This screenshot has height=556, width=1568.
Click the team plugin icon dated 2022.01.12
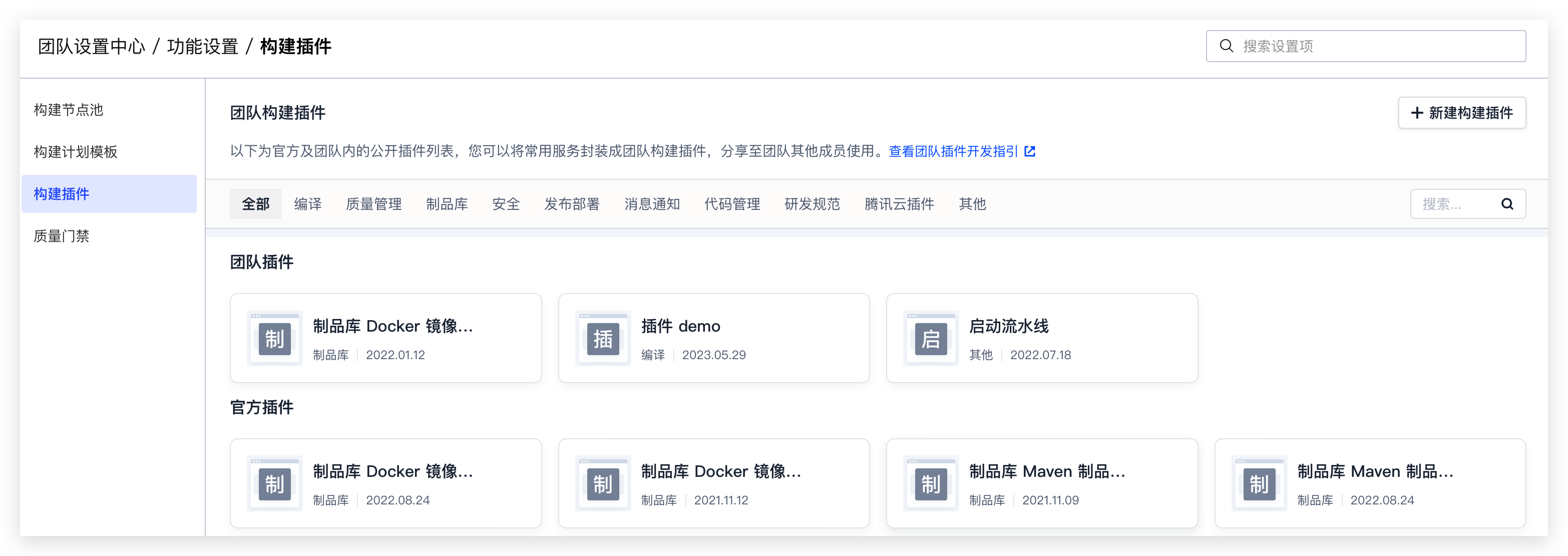[x=274, y=338]
